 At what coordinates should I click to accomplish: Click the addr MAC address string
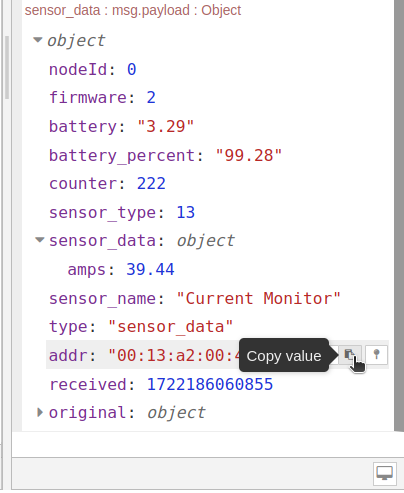pyautogui.click(x=173, y=355)
